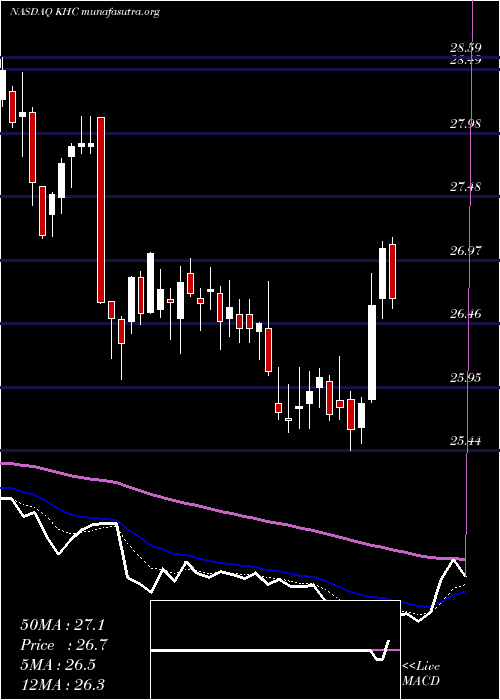Select the 25.95 price level label
Viewport: 500px width, 700px height.
pyautogui.click(x=465, y=378)
